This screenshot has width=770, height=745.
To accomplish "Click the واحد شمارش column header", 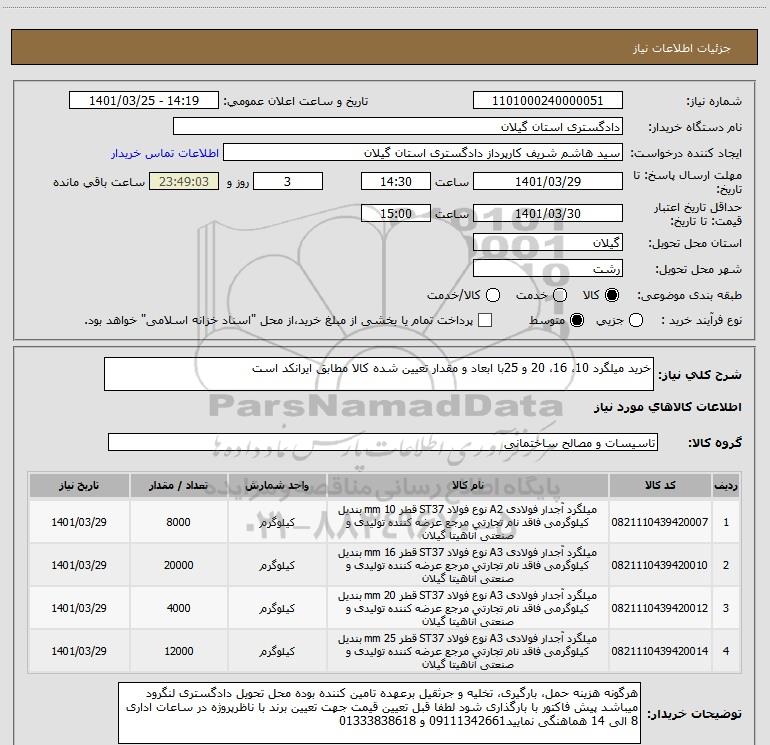I will click(x=277, y=486).
